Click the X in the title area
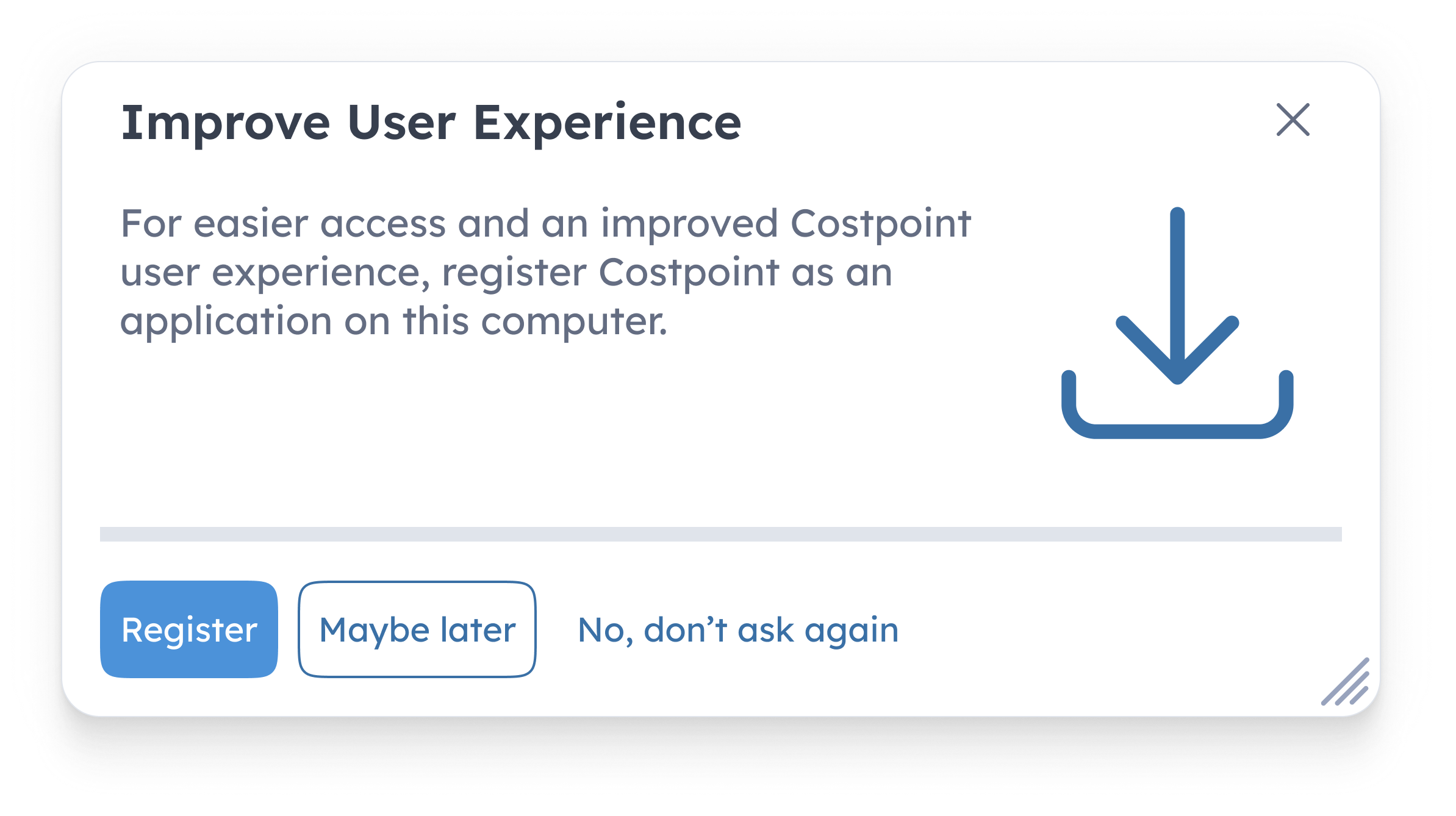Image resolution: width=1456 pixels, height=816 pixels. pyautogui.click(x=1293, y=120)
